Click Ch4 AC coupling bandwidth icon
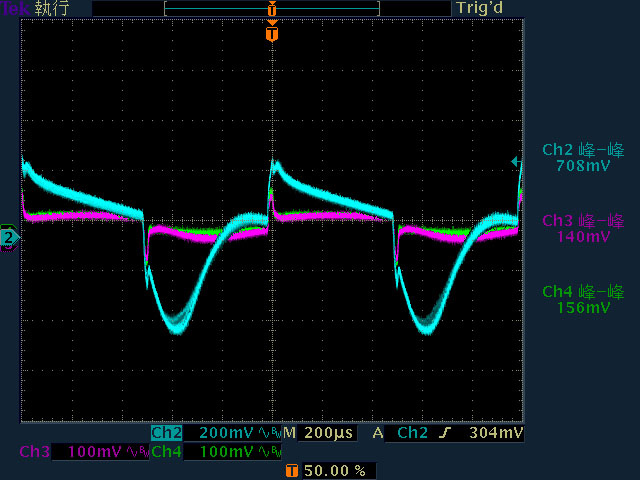This screenshot has height=480, width=640. tap(269, 451)
